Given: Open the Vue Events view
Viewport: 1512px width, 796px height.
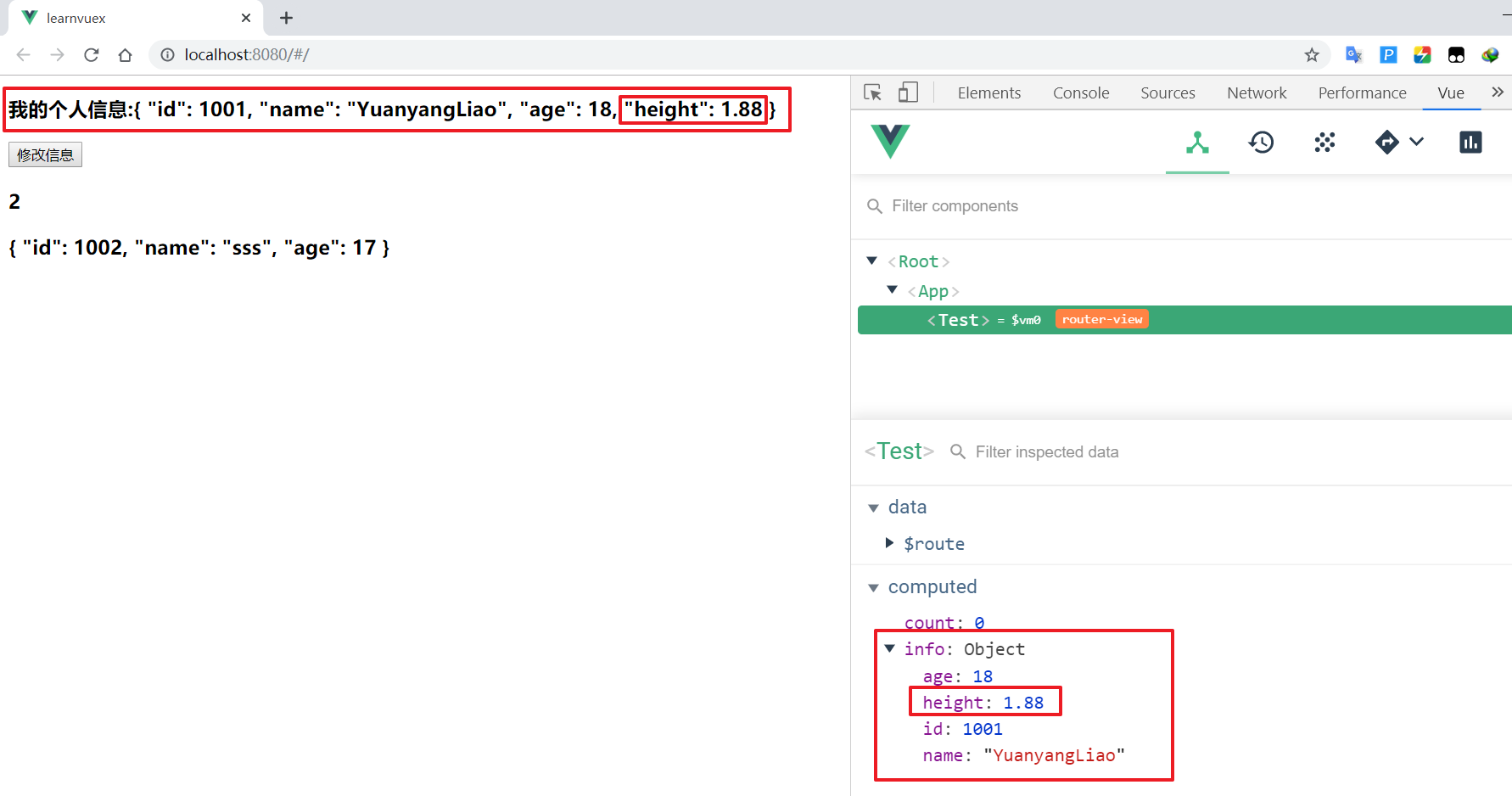Looking at the screenshot, I should pos(1324,143).
